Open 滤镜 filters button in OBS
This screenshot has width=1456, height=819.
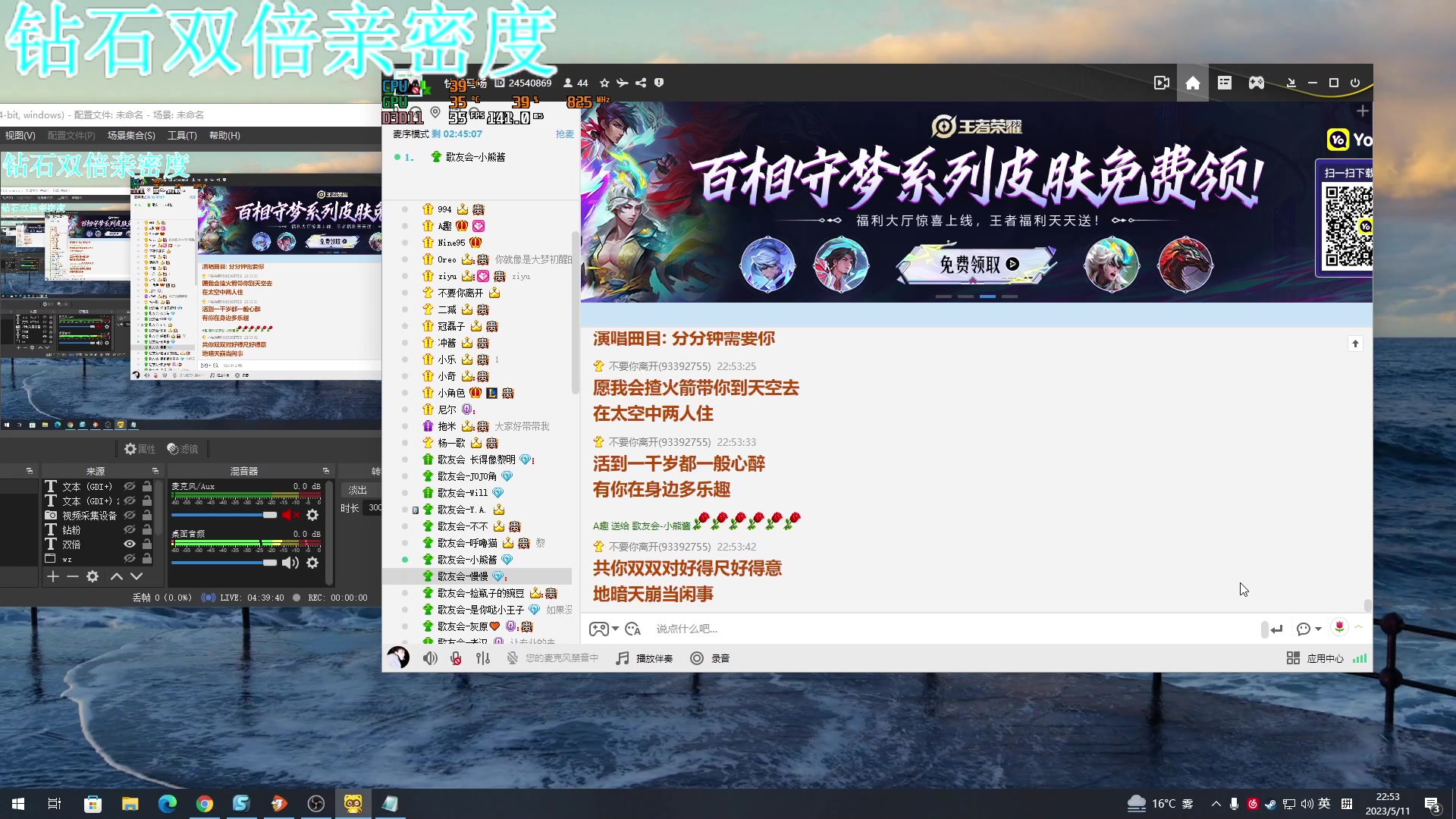click(182, 449)
